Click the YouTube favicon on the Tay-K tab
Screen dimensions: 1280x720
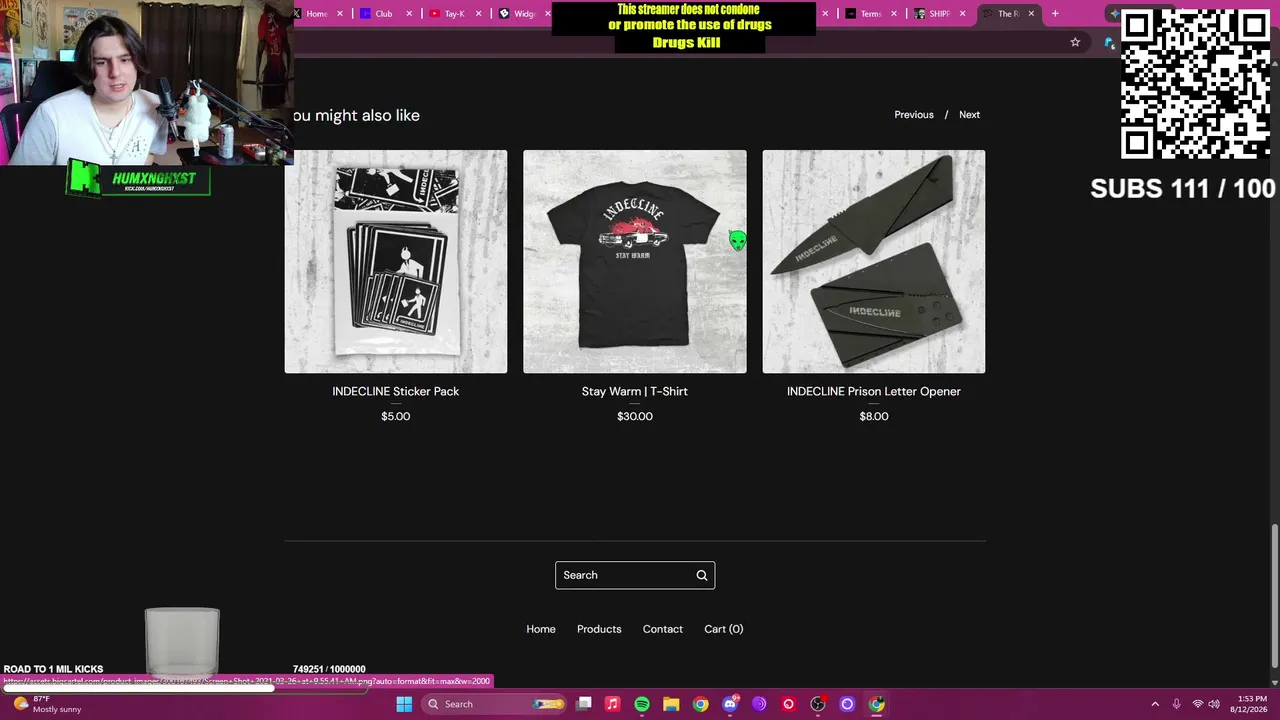(x=435, y=14)
